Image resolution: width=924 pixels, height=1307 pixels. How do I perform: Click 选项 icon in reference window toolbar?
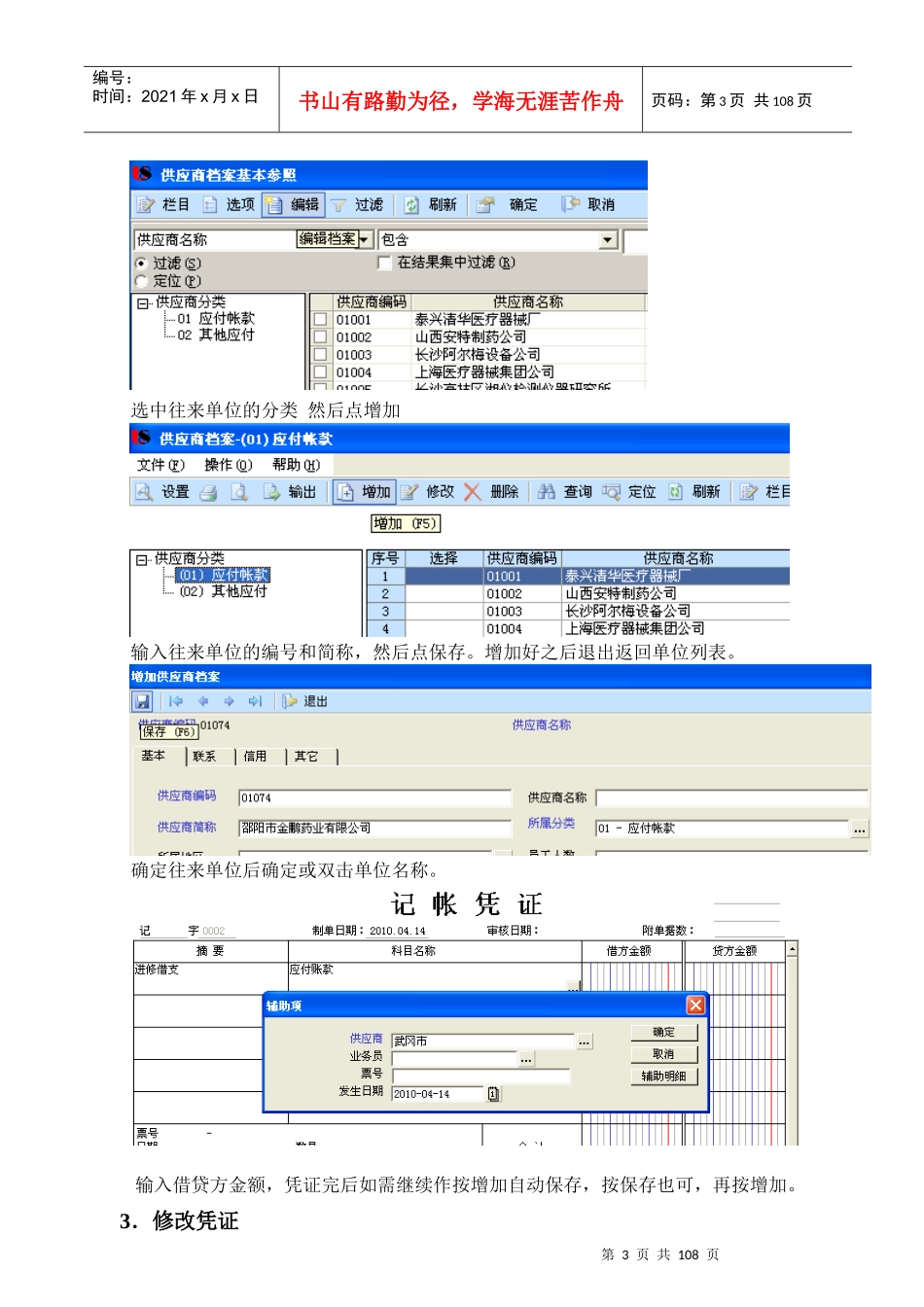coord(210,204)
